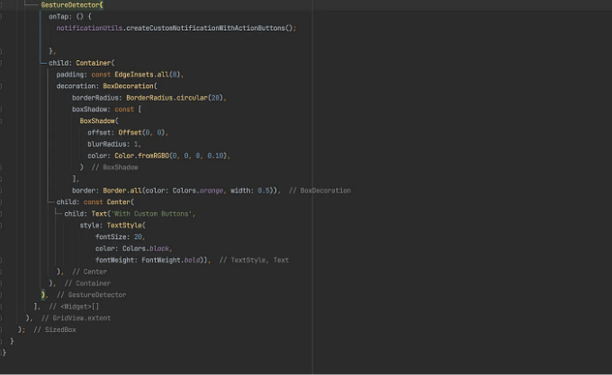Click the const Center( widget

(x=109, y=202)
